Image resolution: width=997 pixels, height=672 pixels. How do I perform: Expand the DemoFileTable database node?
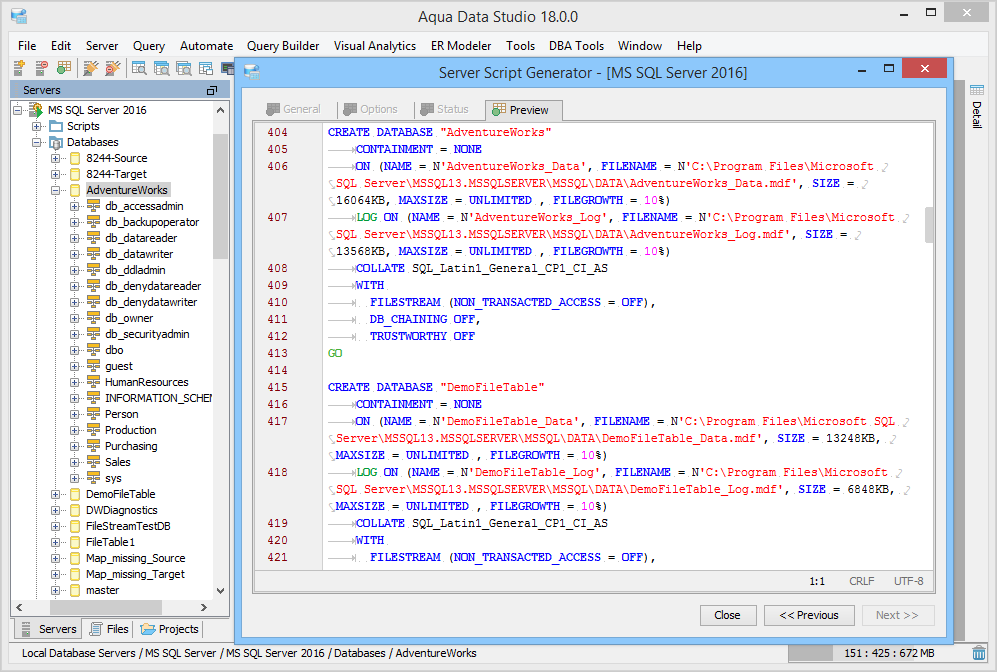[x=56, y=494]
